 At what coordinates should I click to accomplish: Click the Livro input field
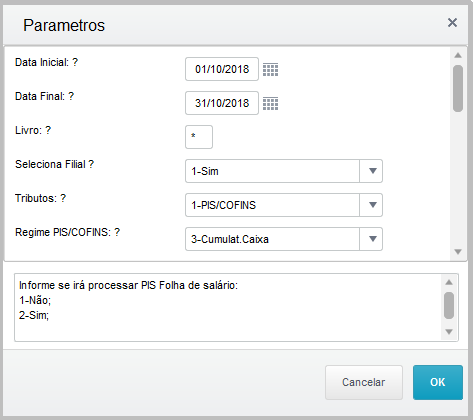click(x=199, y=137)
